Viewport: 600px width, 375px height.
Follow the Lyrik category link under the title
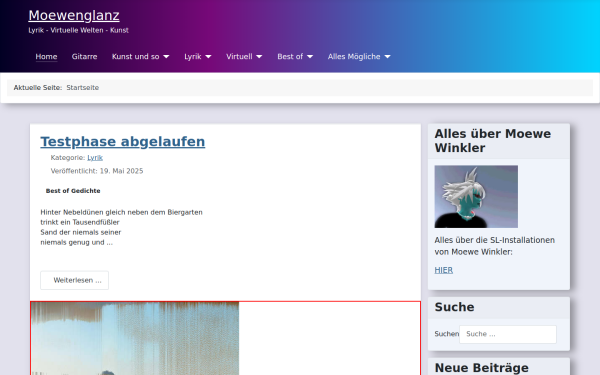[x=95, y=158]
